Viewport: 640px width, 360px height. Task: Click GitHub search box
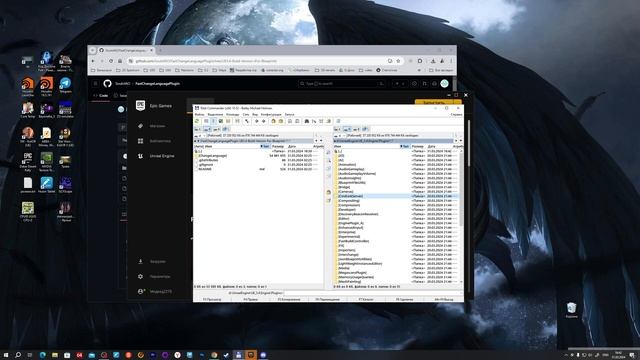pos(341,83)
